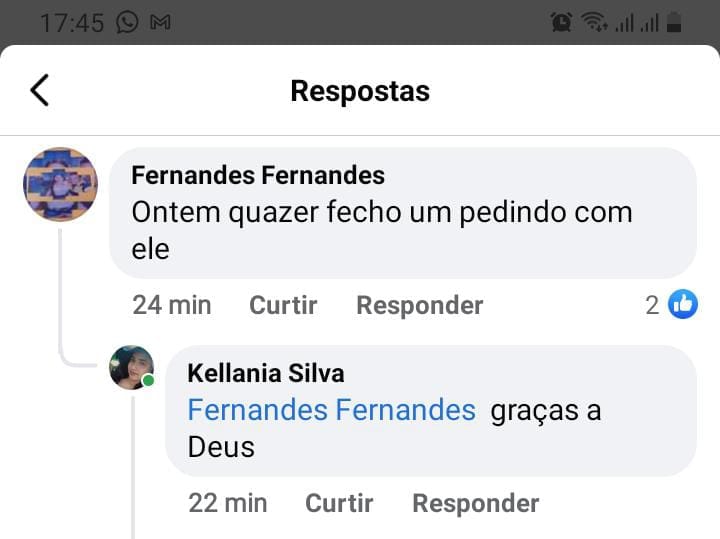Screen dimensions: 720x539
Task: Open the Fernandes Fernandes commenter name
Action: click(258, 175)
